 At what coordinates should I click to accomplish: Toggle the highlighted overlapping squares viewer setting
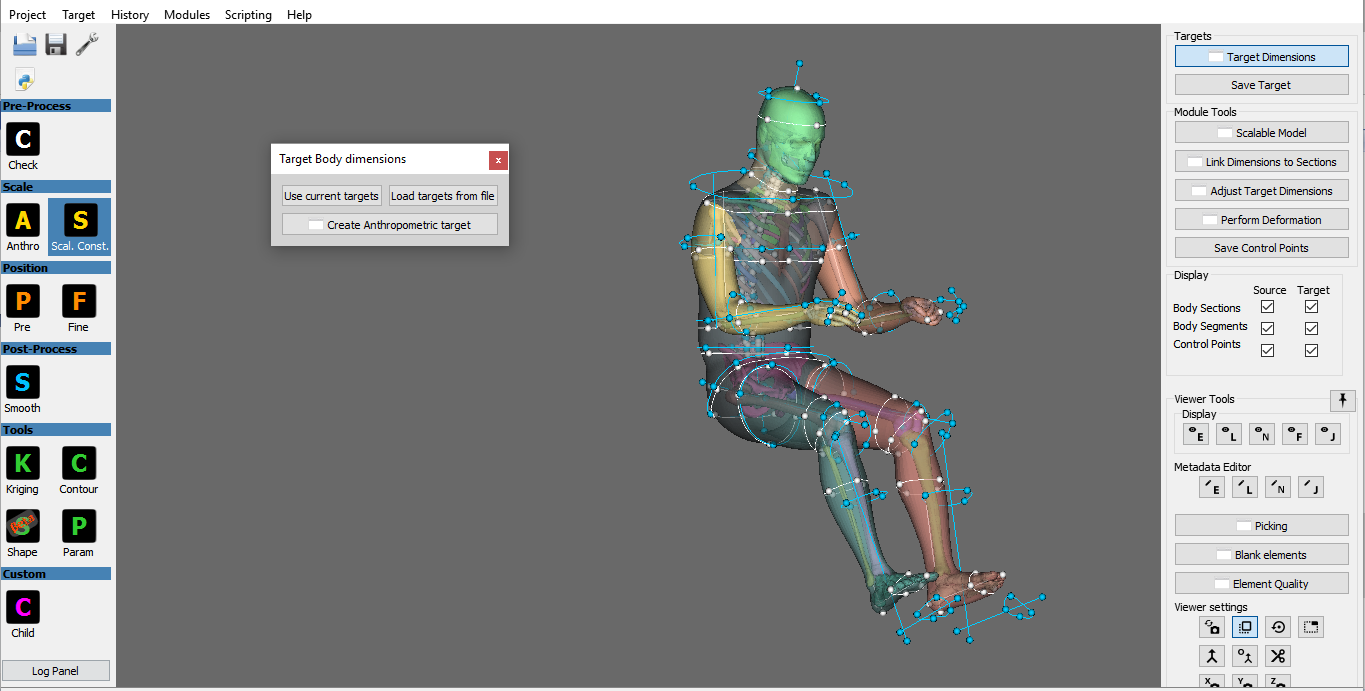coord(1245,627)
